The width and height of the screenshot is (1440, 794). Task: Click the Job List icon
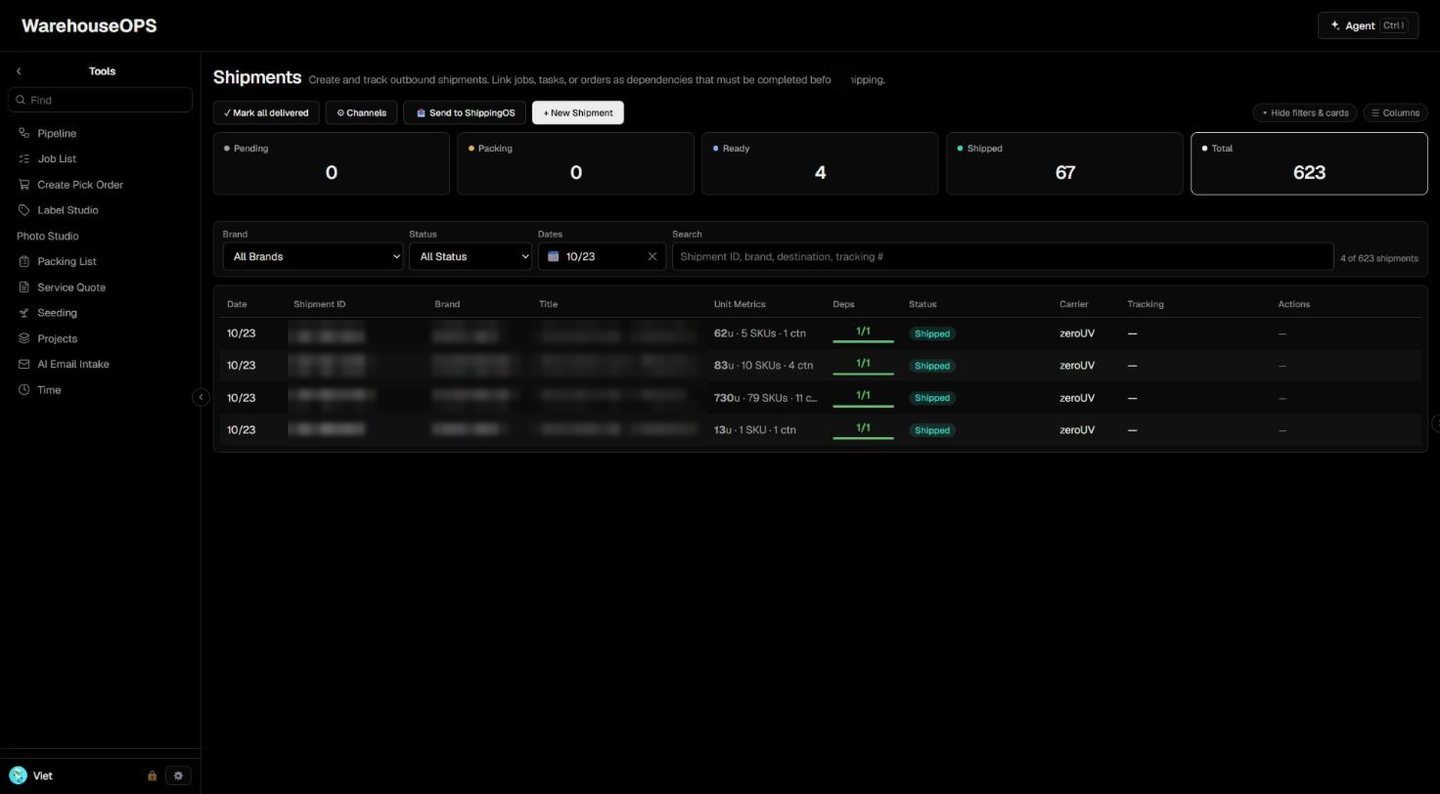click(24, 159)
